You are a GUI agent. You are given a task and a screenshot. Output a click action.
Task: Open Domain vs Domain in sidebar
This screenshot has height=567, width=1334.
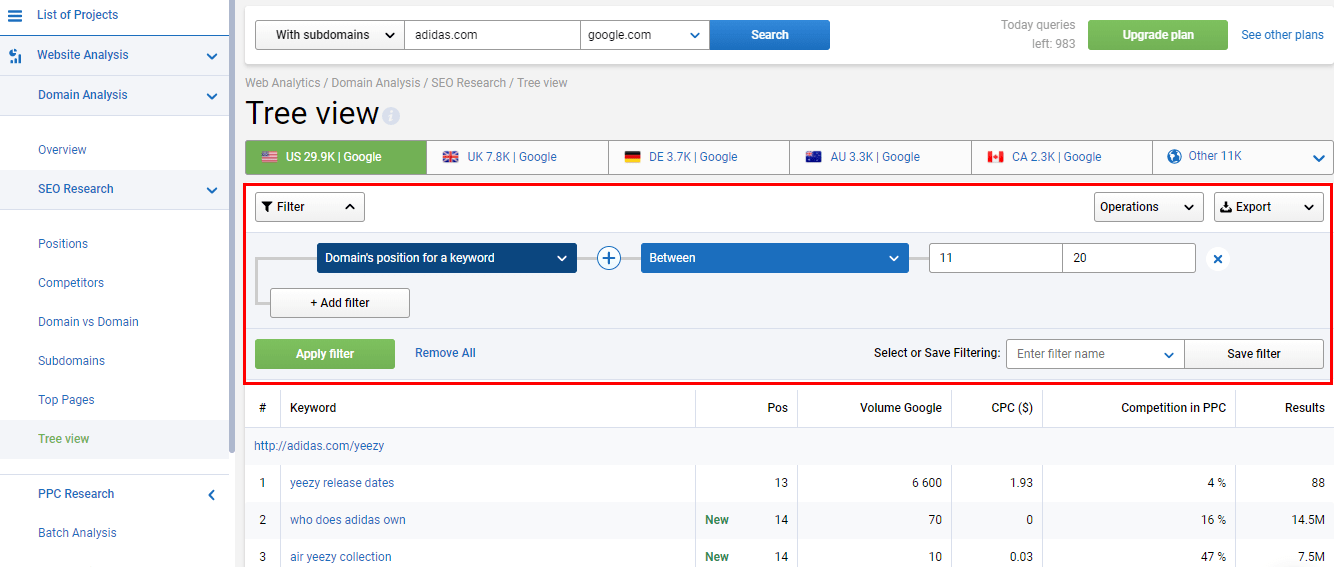click(x=88, y=322)
